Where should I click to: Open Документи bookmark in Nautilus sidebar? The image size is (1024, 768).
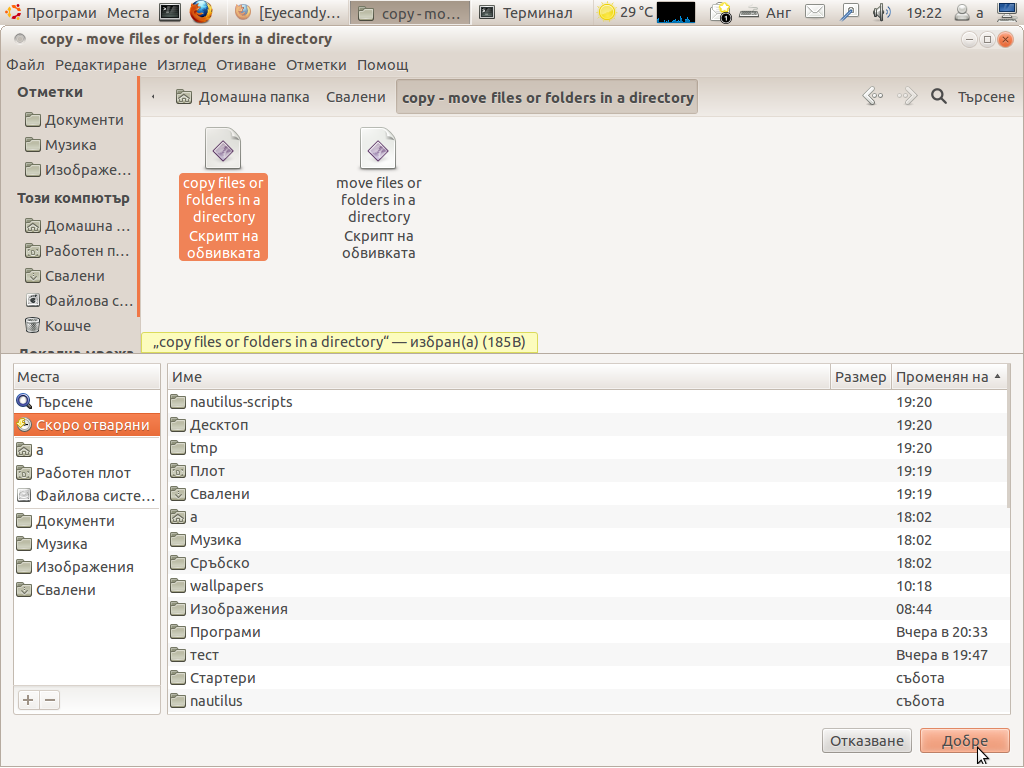pos(74,120)
